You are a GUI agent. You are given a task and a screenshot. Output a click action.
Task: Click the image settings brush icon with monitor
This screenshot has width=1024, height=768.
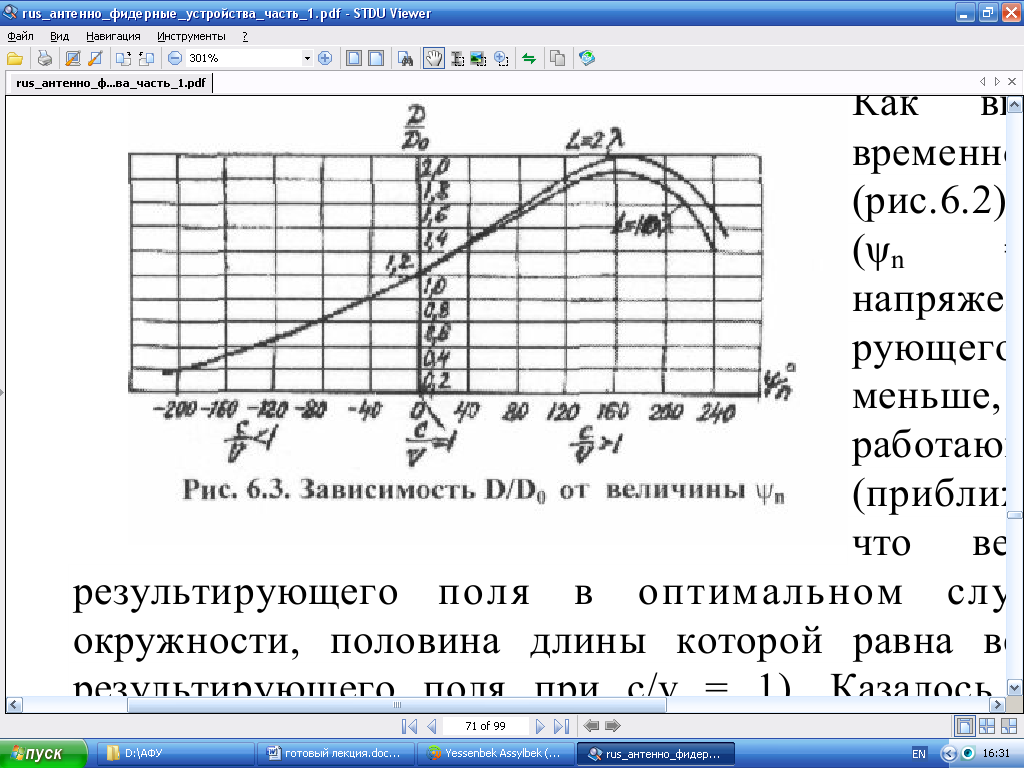pos(73,59)
